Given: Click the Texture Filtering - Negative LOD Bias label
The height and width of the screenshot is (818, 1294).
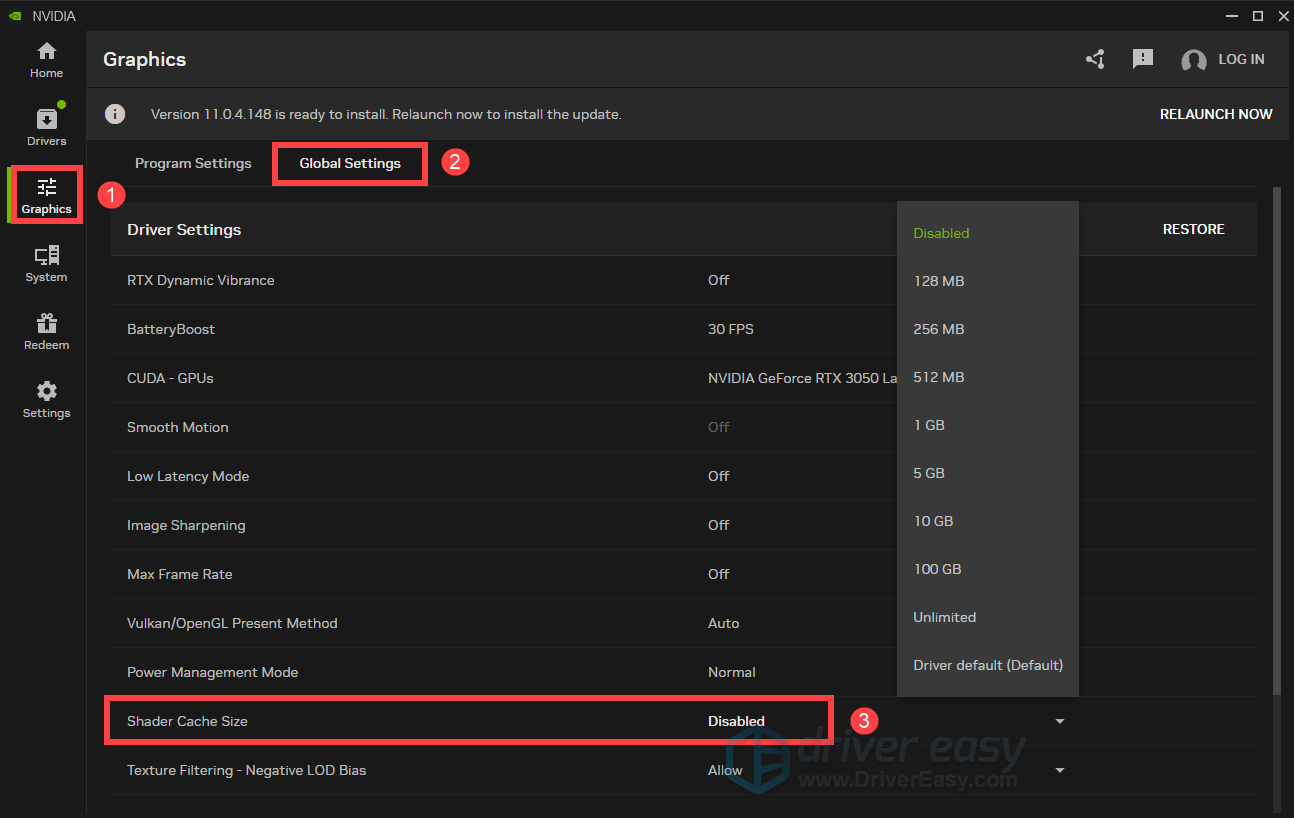Looking at the screenshot, I should click(x=246, y=770).
